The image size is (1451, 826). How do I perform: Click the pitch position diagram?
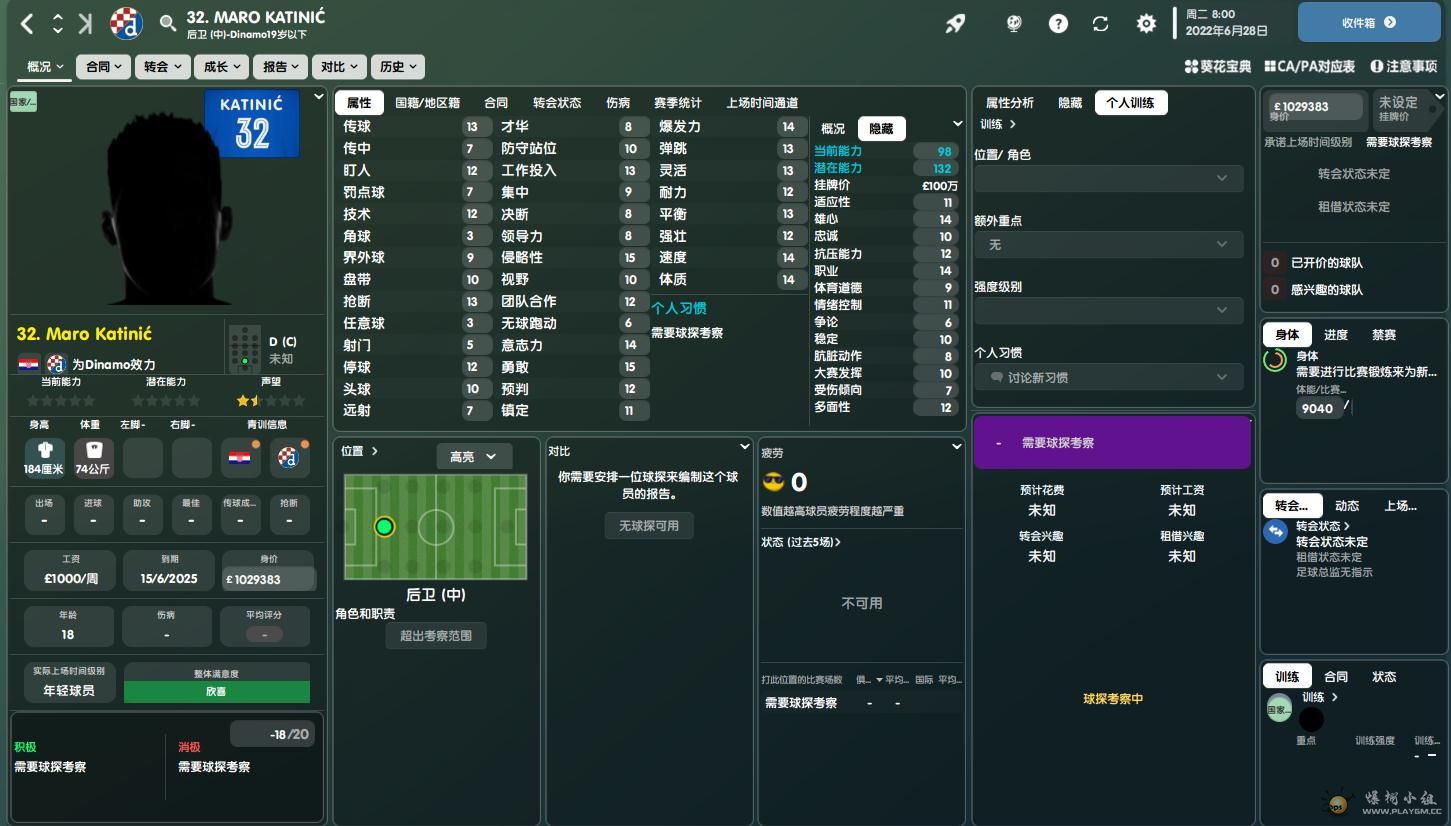pos(435,527)
